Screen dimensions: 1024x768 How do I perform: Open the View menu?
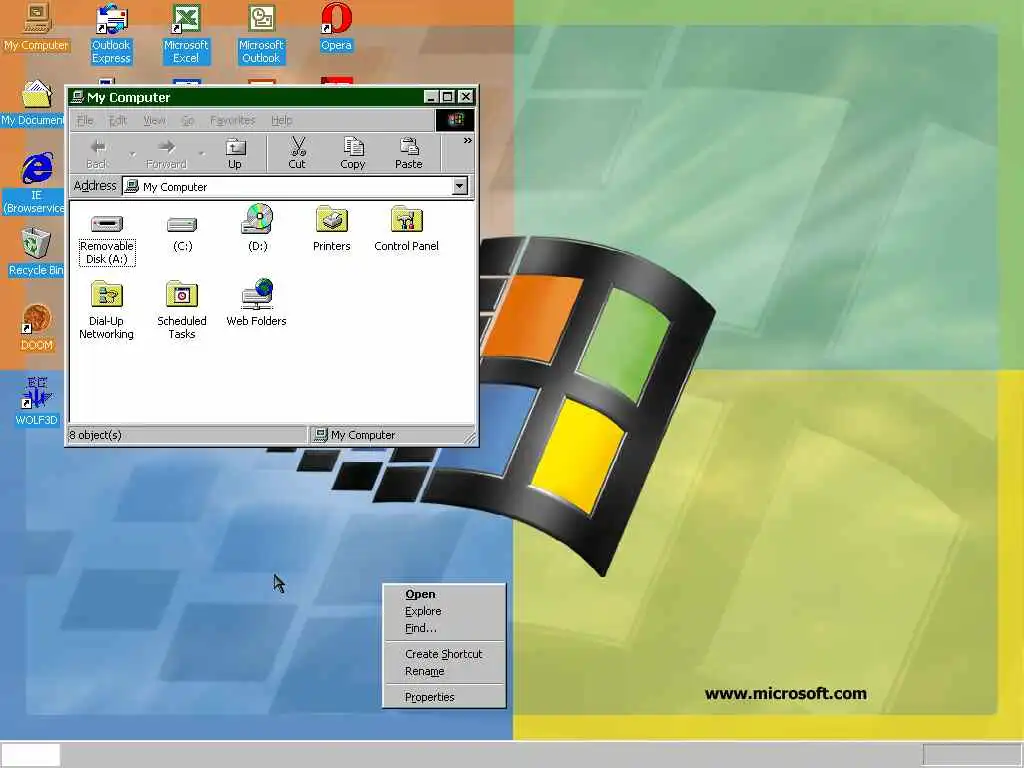pyautogui.click(x=154, y=120)
